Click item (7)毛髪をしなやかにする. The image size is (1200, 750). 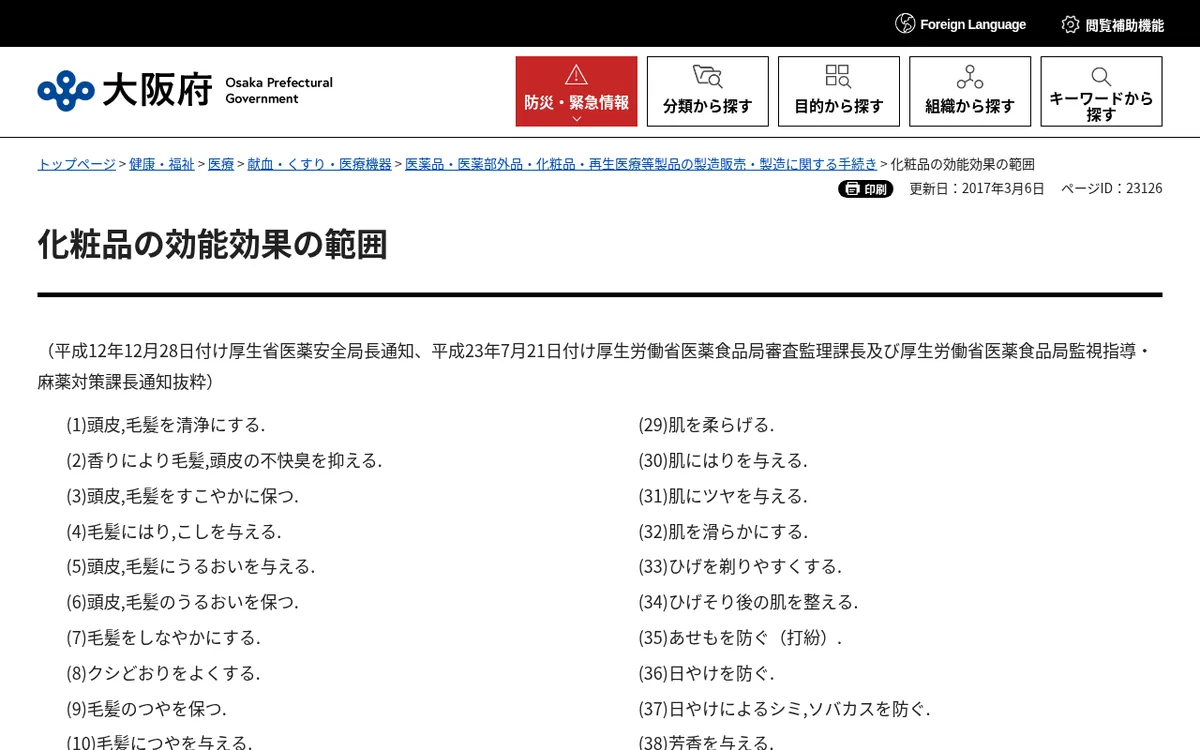pos(163,638)
